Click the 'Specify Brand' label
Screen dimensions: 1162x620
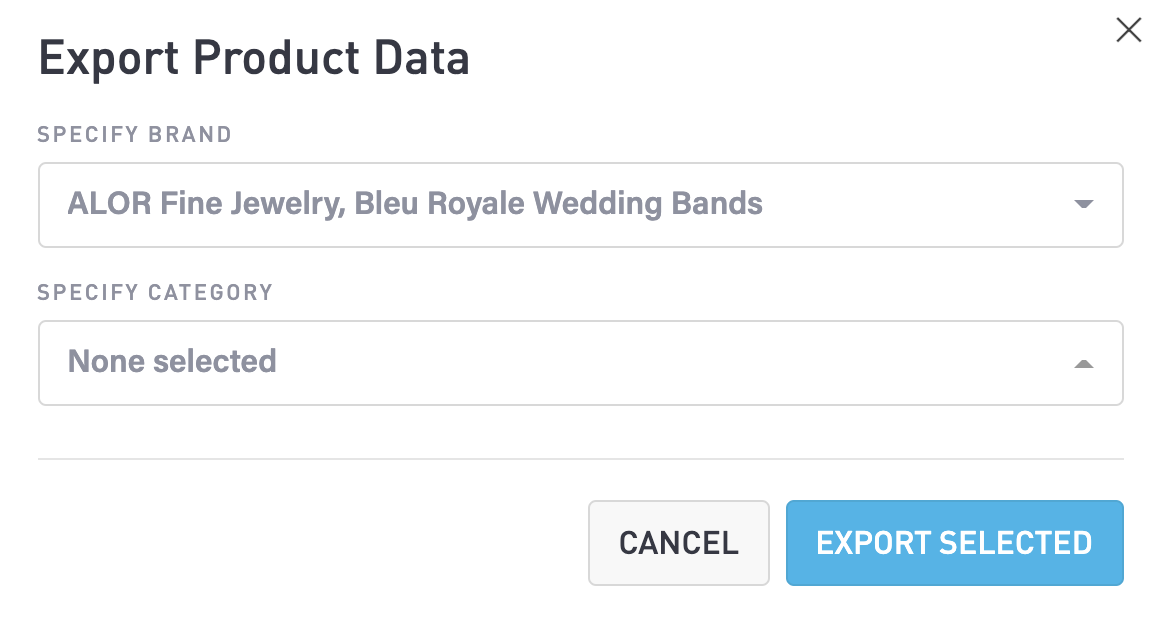[x=135, y=134]
